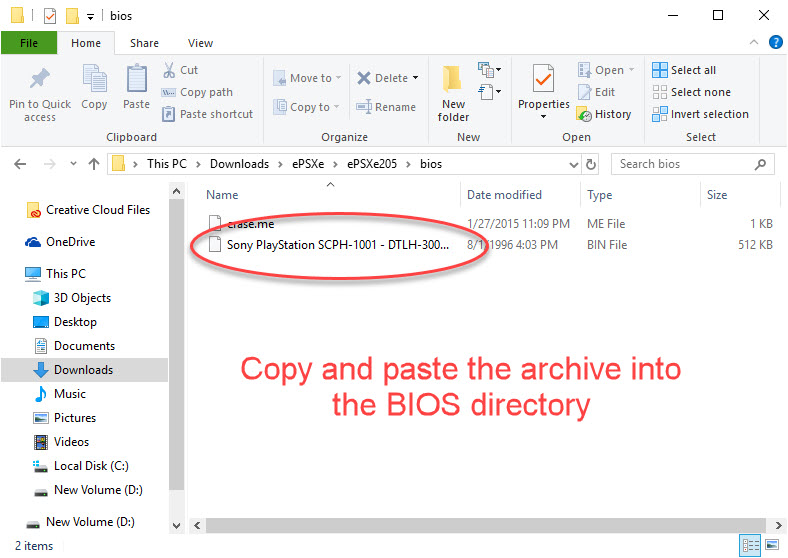
Task: Open OneDrive in navigation pane
Action: pos(60,242)
